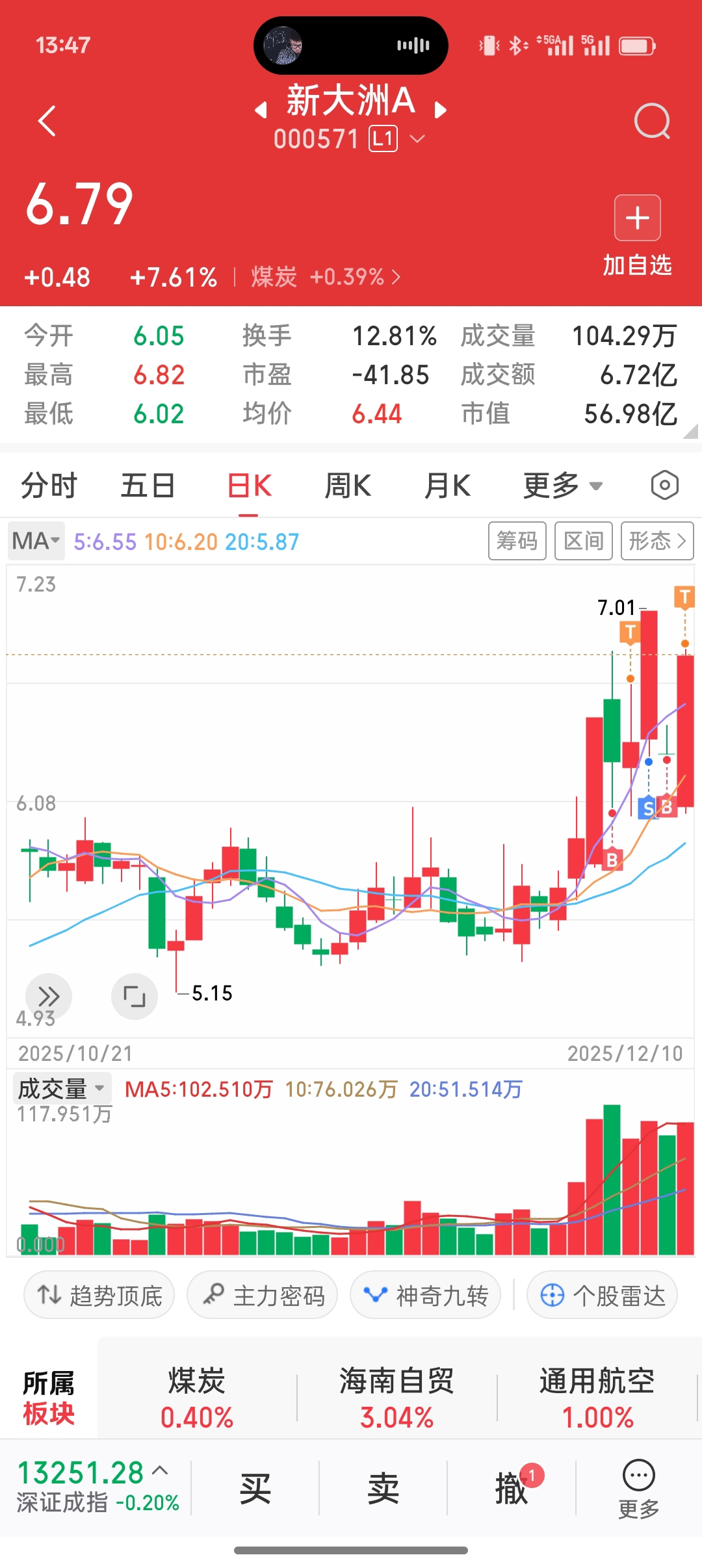Tap the 市值 56.98亿 value
Image resolution: width=702 pixels, height=1568 pixels.
coord(630,414)
